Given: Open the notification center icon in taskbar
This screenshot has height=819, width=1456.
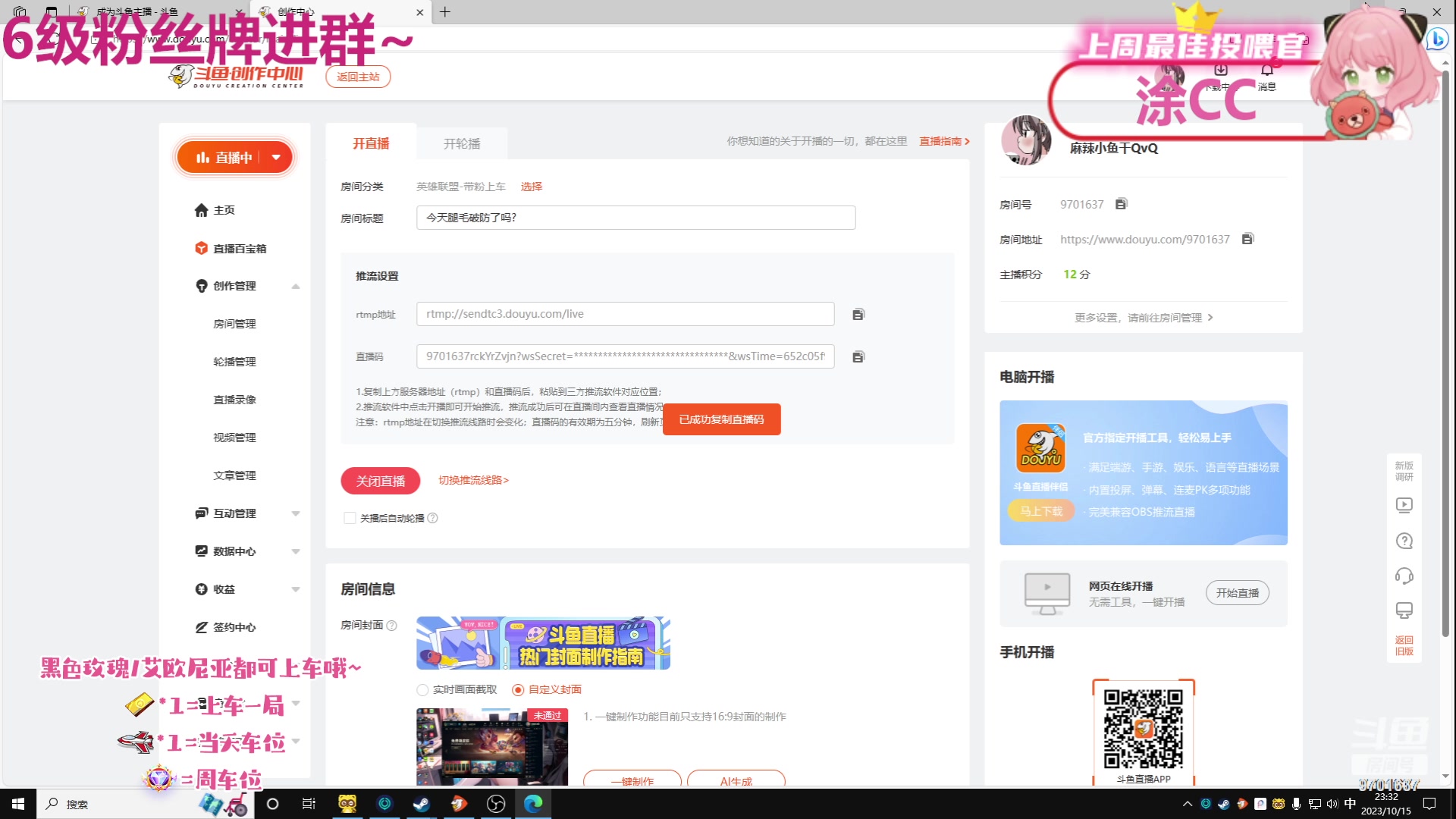Looking at the screenshot, I should [x=1429, y=804].
